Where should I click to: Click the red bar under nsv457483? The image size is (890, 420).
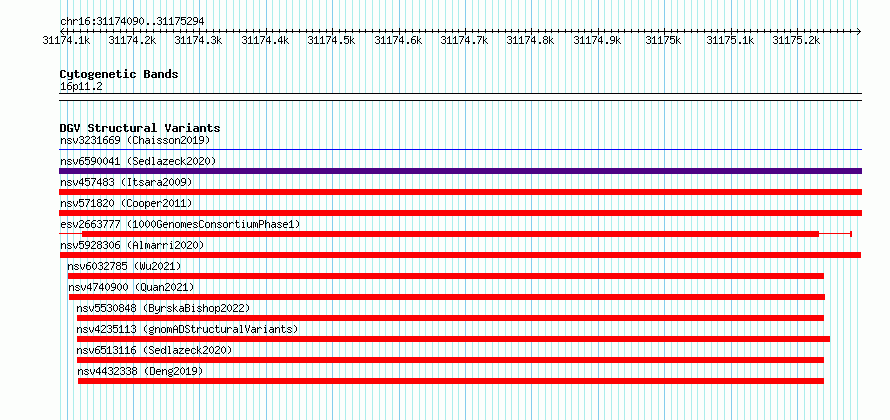pos(460,192)
